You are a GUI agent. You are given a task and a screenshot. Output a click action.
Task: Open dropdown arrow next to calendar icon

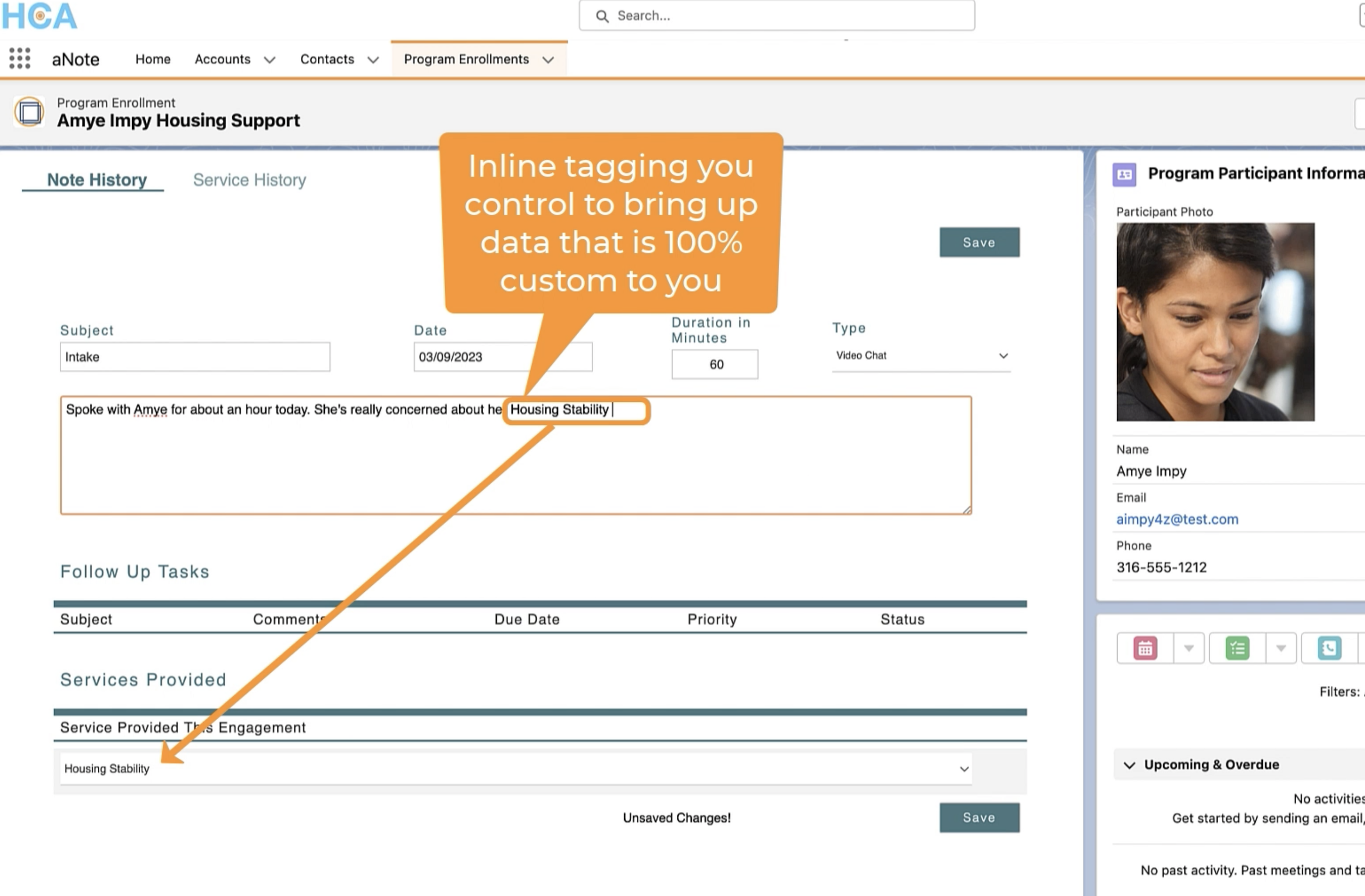click(x=1188, y=649)
